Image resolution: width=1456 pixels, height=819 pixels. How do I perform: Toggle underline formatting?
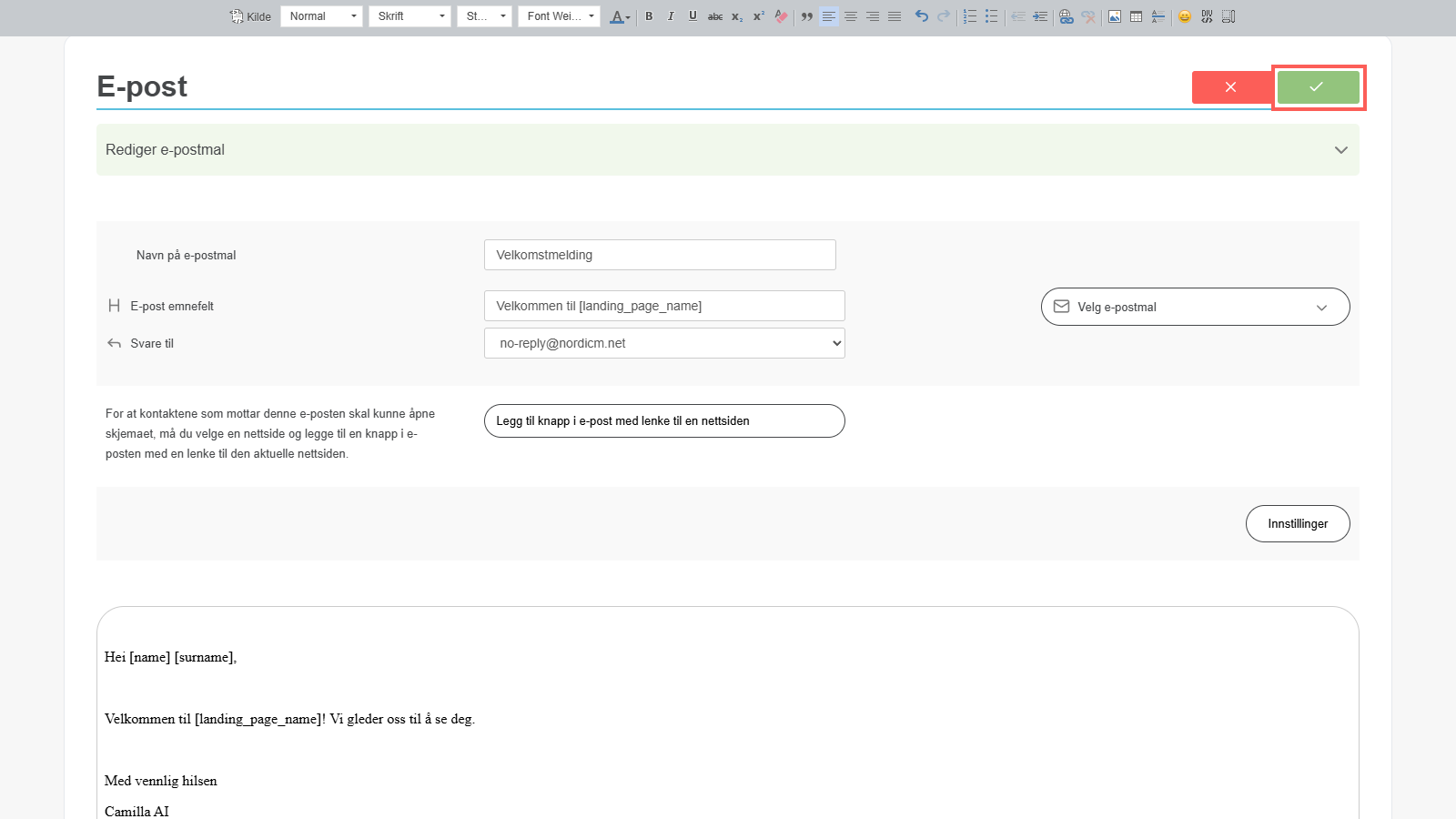[x=693, y=16]
